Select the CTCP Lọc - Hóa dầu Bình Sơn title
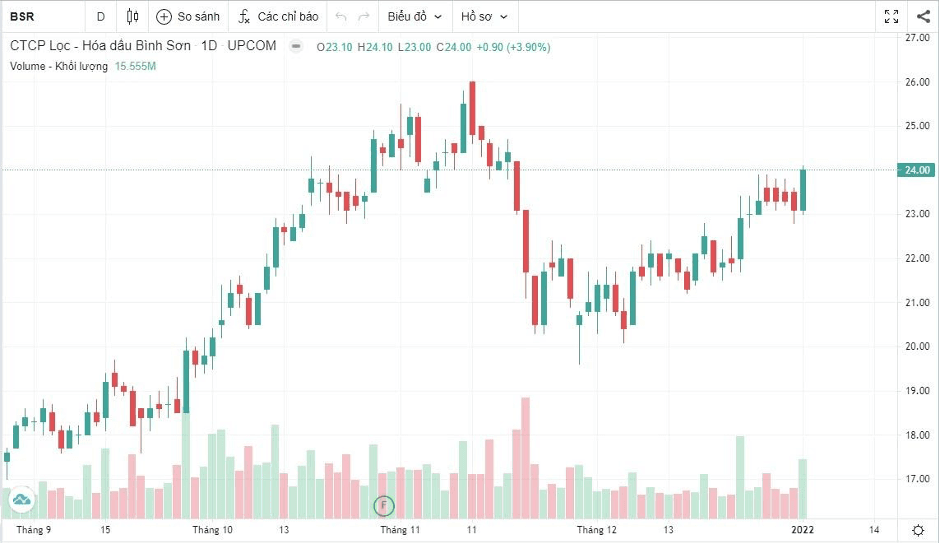939x543 pixels. (x=100, y=45)
